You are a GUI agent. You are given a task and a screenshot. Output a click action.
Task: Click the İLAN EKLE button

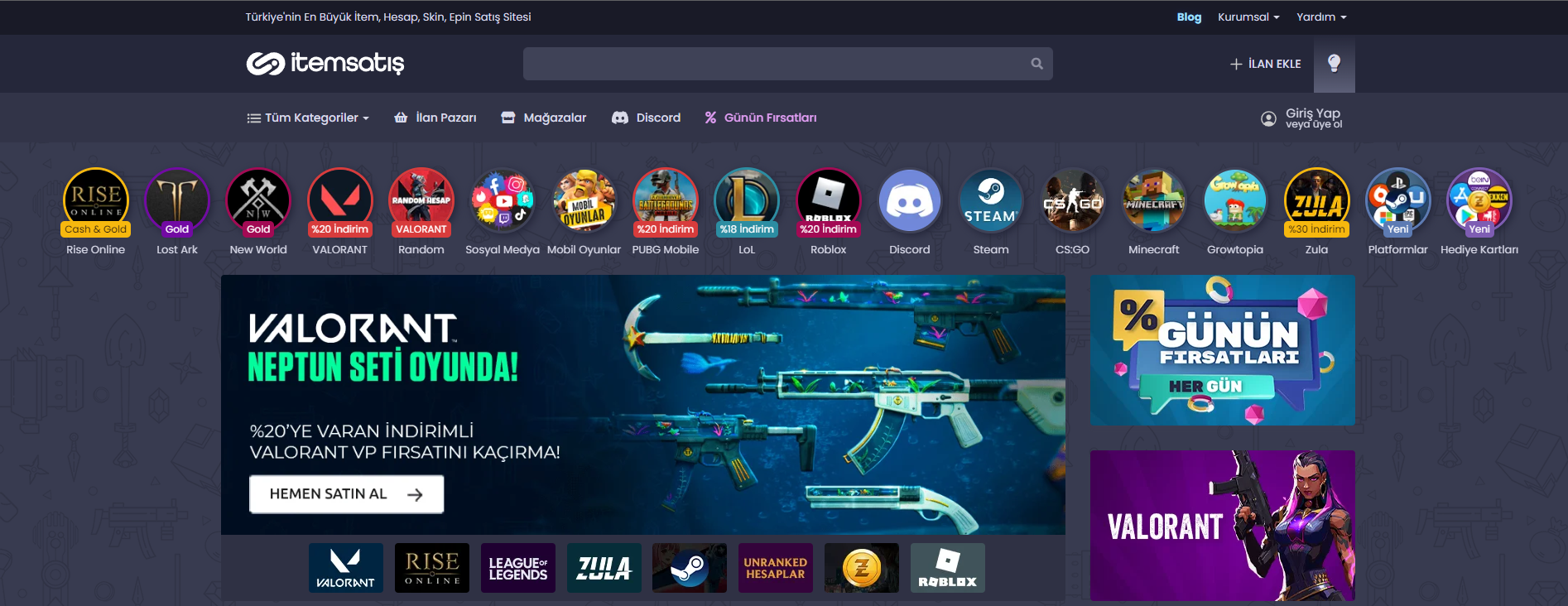coord(1265,64)
